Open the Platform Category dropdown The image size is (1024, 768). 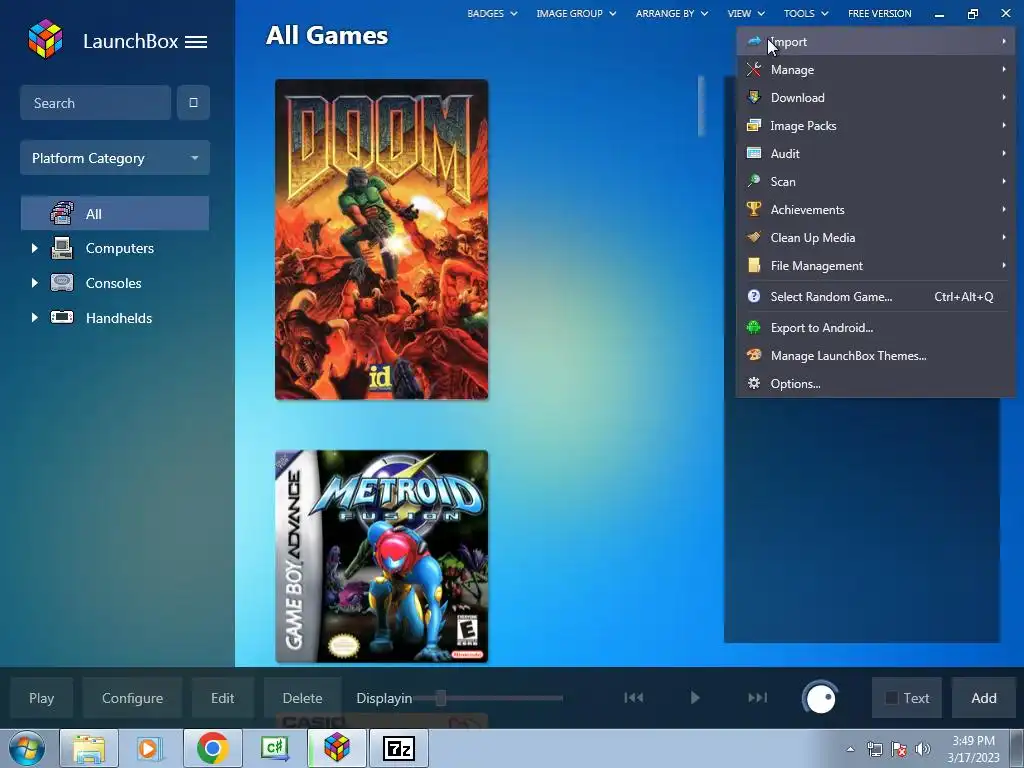115,158
